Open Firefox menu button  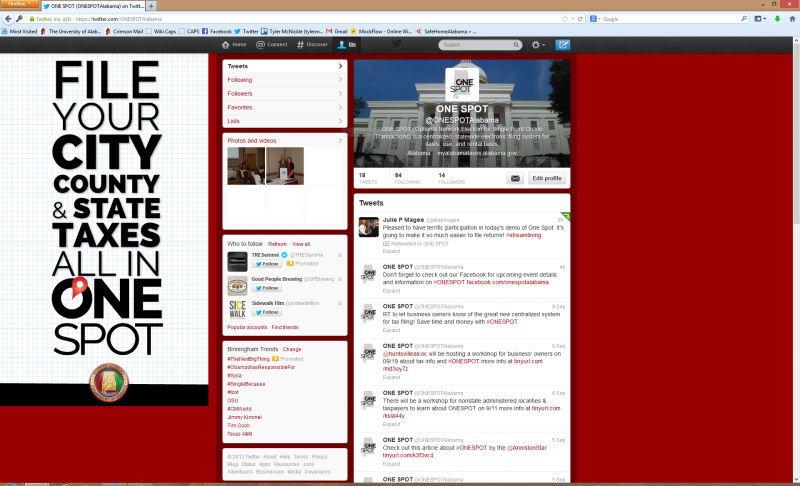(x=19, y=4)
